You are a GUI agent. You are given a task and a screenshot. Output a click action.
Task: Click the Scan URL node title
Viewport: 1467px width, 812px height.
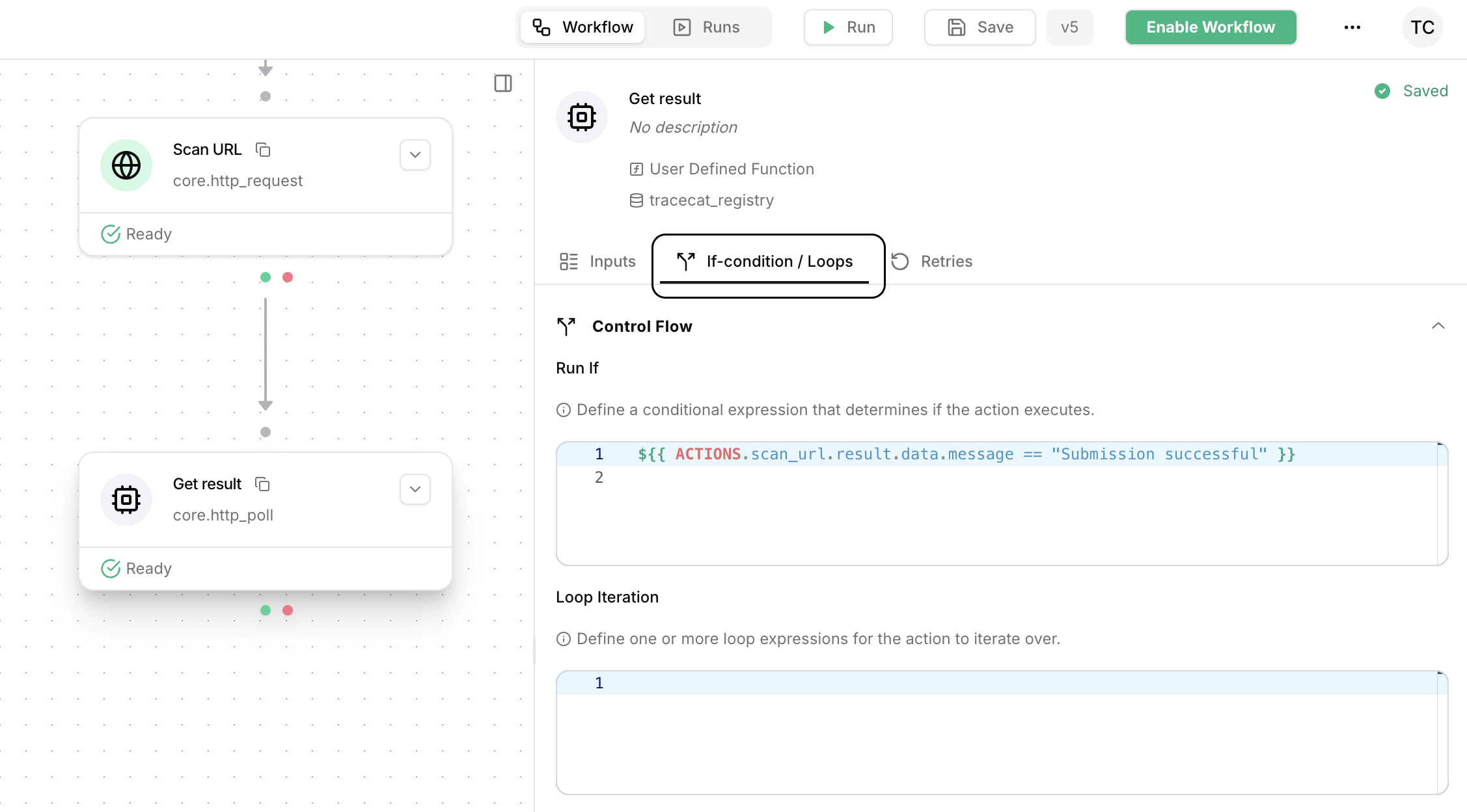click(207, 150)
